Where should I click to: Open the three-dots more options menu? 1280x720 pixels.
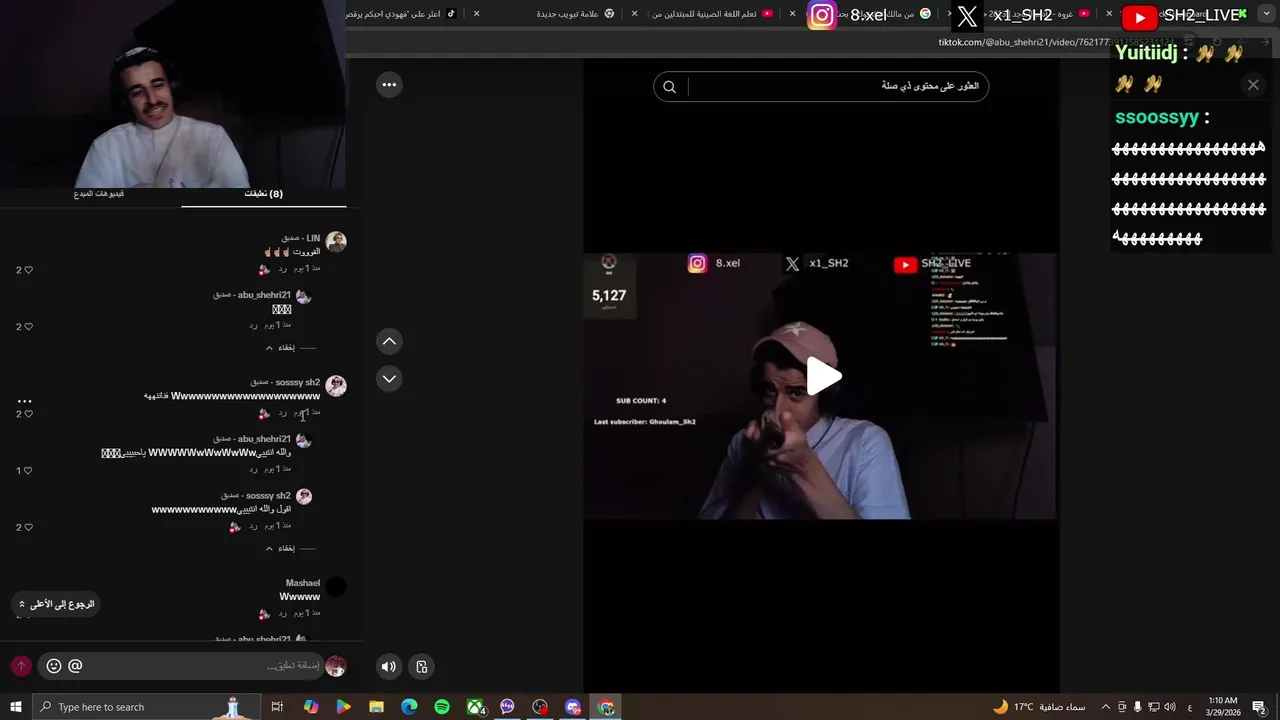389,84
